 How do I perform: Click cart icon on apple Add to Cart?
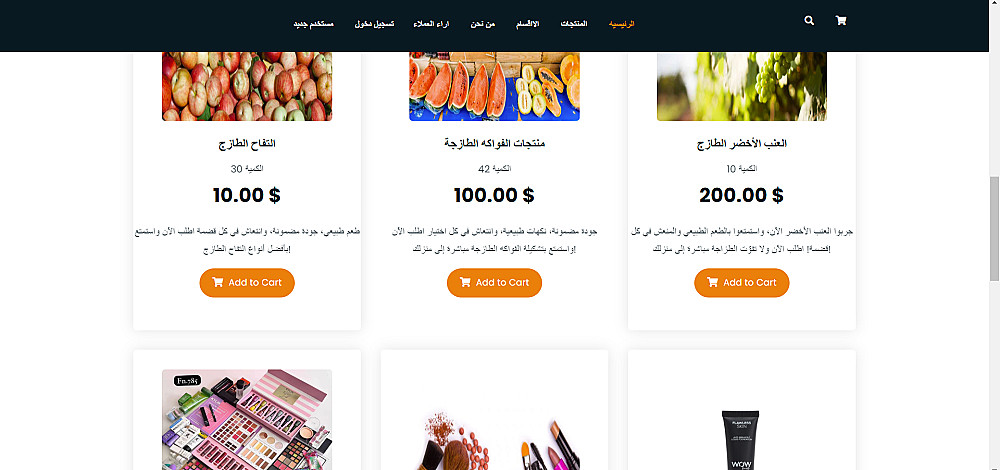pyautogui.click(x=217, y=283)
